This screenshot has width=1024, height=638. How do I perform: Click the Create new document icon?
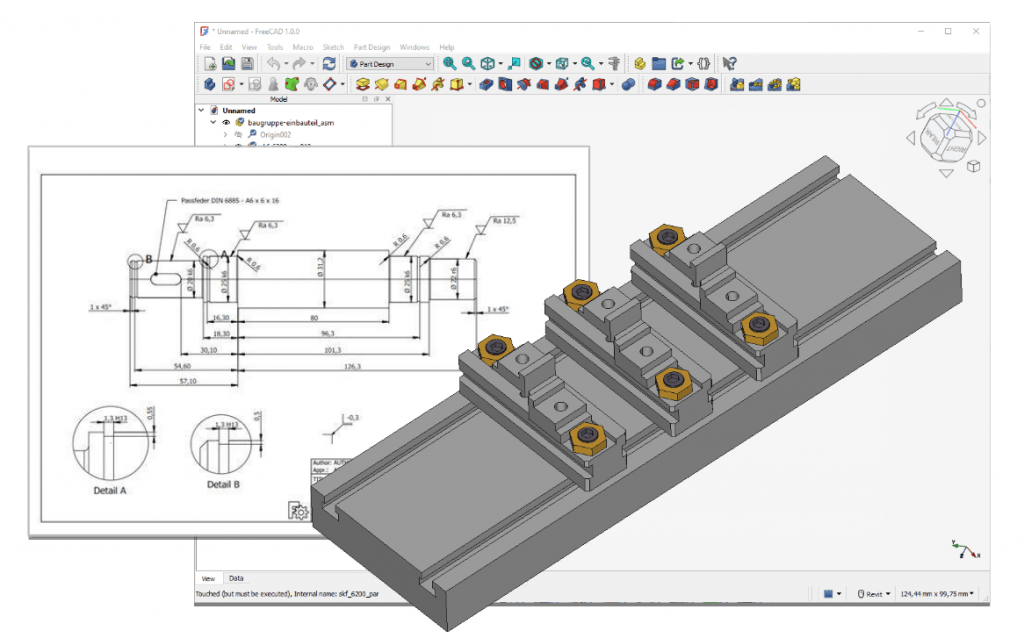(x=210, y=63)
